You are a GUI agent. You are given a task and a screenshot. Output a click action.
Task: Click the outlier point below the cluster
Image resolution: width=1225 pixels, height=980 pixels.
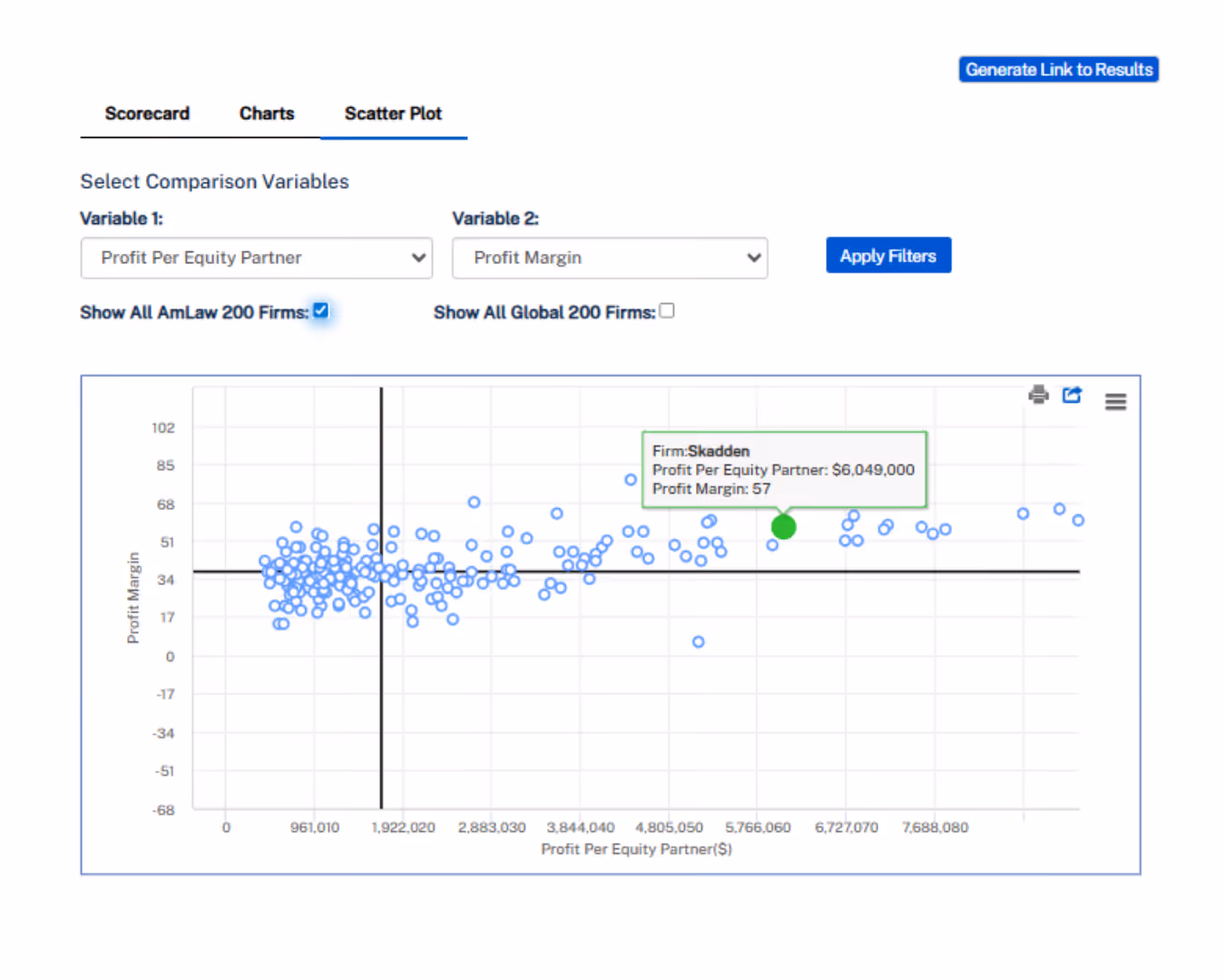point(697,642)
